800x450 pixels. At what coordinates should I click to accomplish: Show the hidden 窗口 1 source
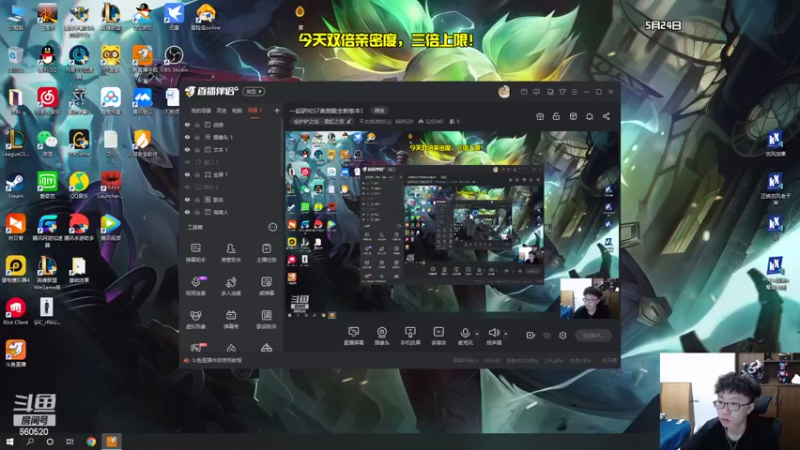(x=187, y=162)
